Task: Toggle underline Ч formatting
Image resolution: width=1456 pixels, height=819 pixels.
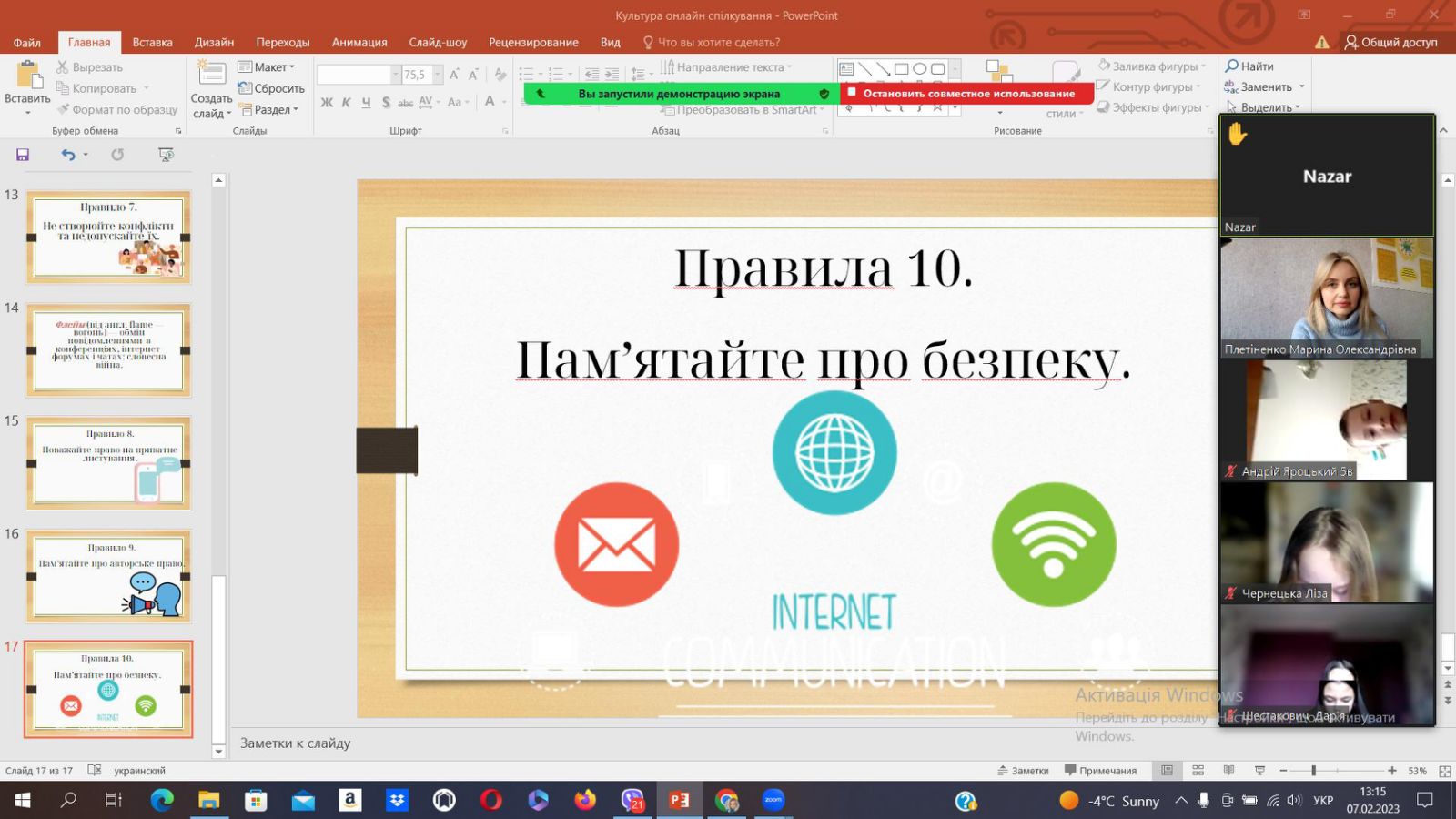Action: pos(366,103)
